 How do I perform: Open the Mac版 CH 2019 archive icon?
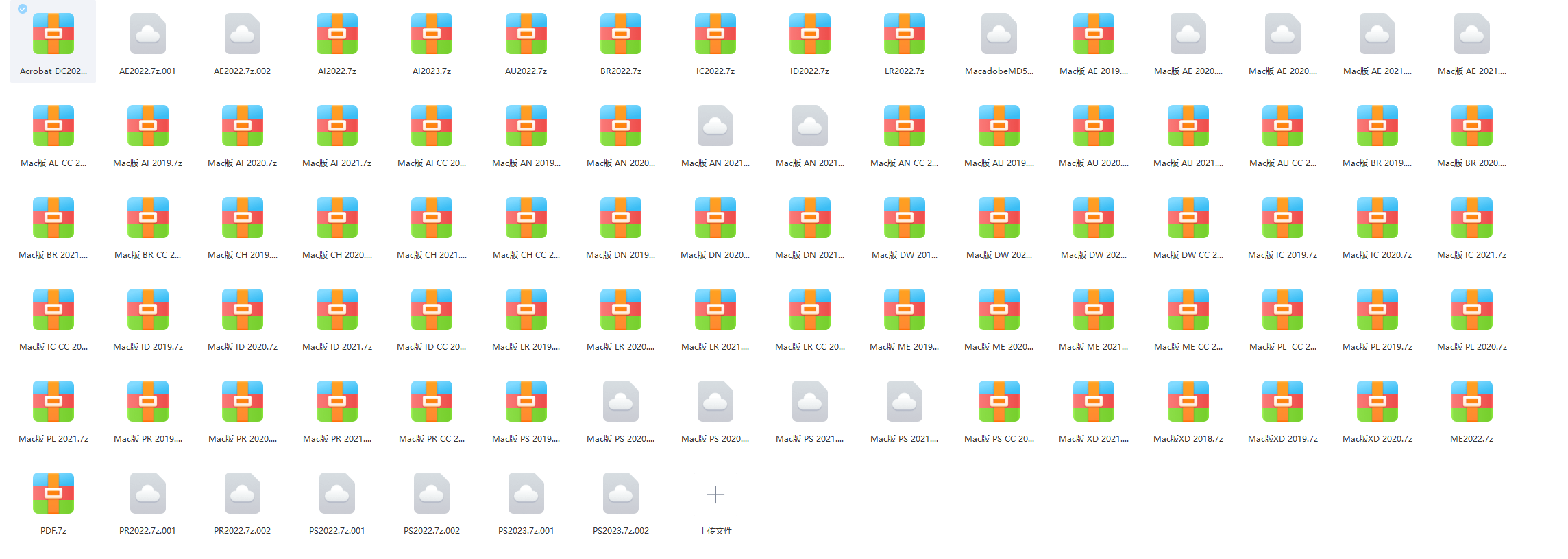tap(243, 217)
